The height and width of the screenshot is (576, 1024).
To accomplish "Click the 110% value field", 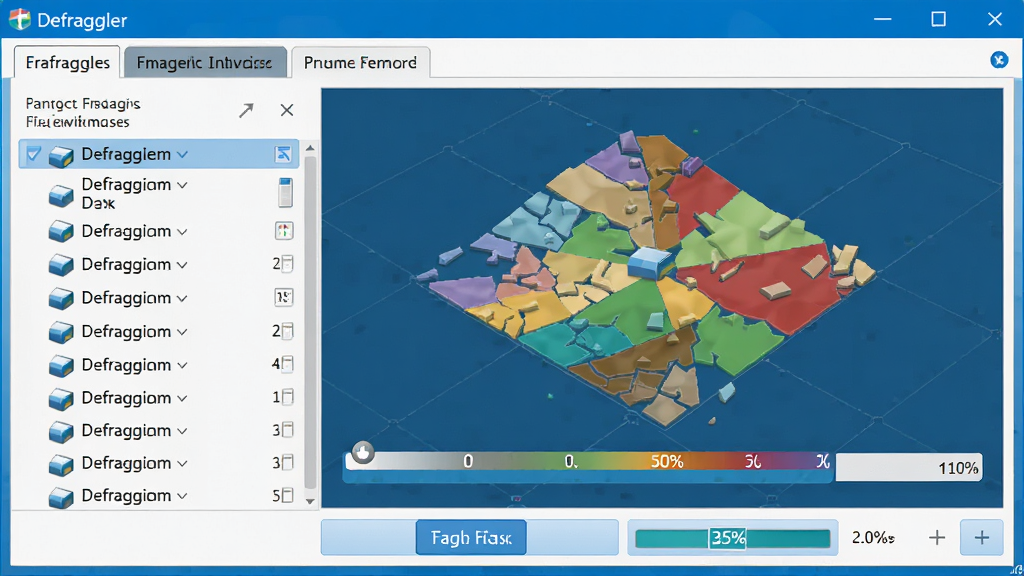I will [909, 468].
